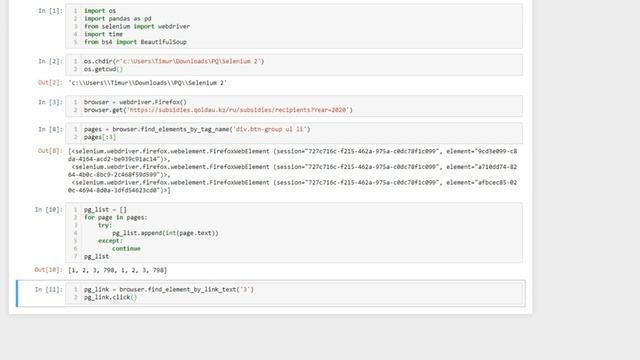
Task: Click the find_element_by_link_text code cell In [11]
Action: coord(294,293)
